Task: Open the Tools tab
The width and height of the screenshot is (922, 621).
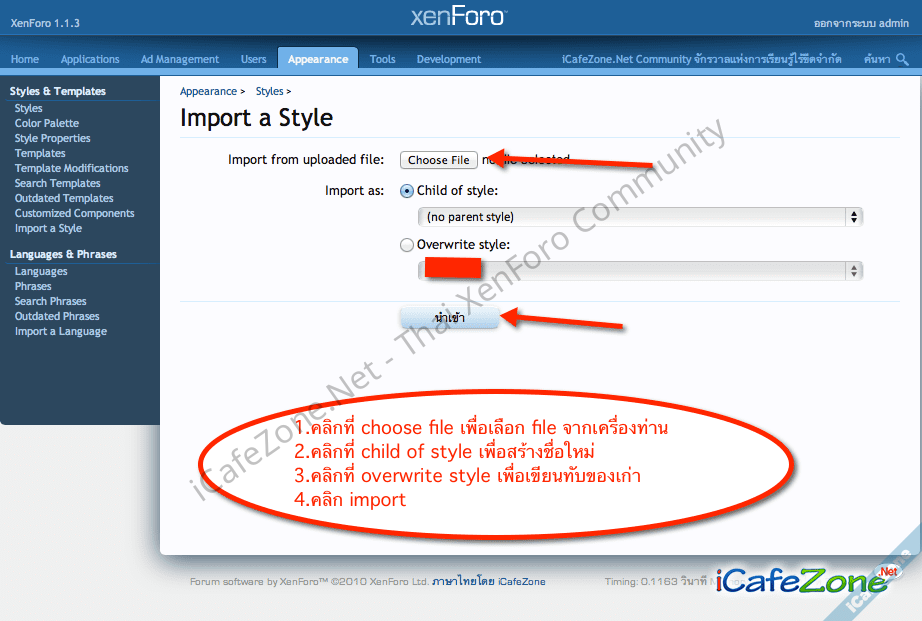Action: pyautogui.click(x=383, y=60)
